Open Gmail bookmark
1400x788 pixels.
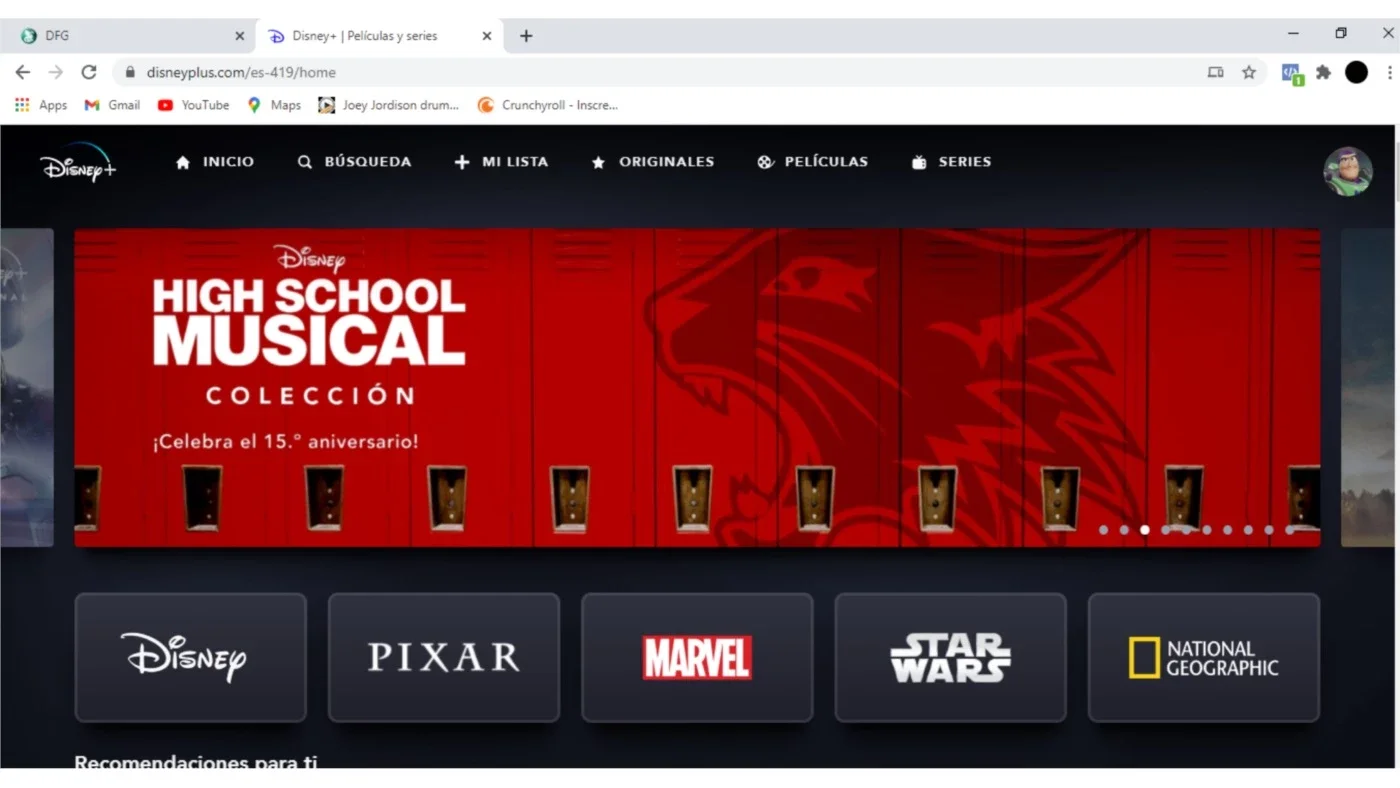tap(112, 105)
